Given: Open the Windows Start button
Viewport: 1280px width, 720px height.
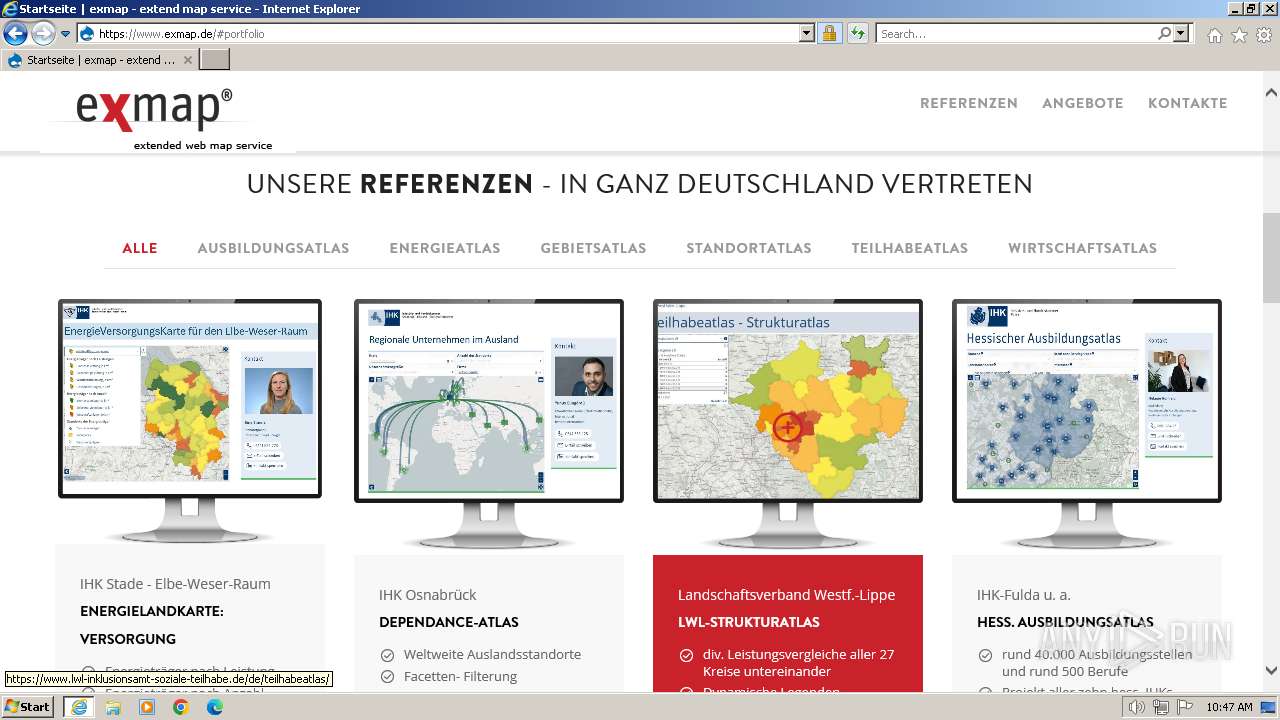Looking at the screenshot, I should (x=28, y=707).
